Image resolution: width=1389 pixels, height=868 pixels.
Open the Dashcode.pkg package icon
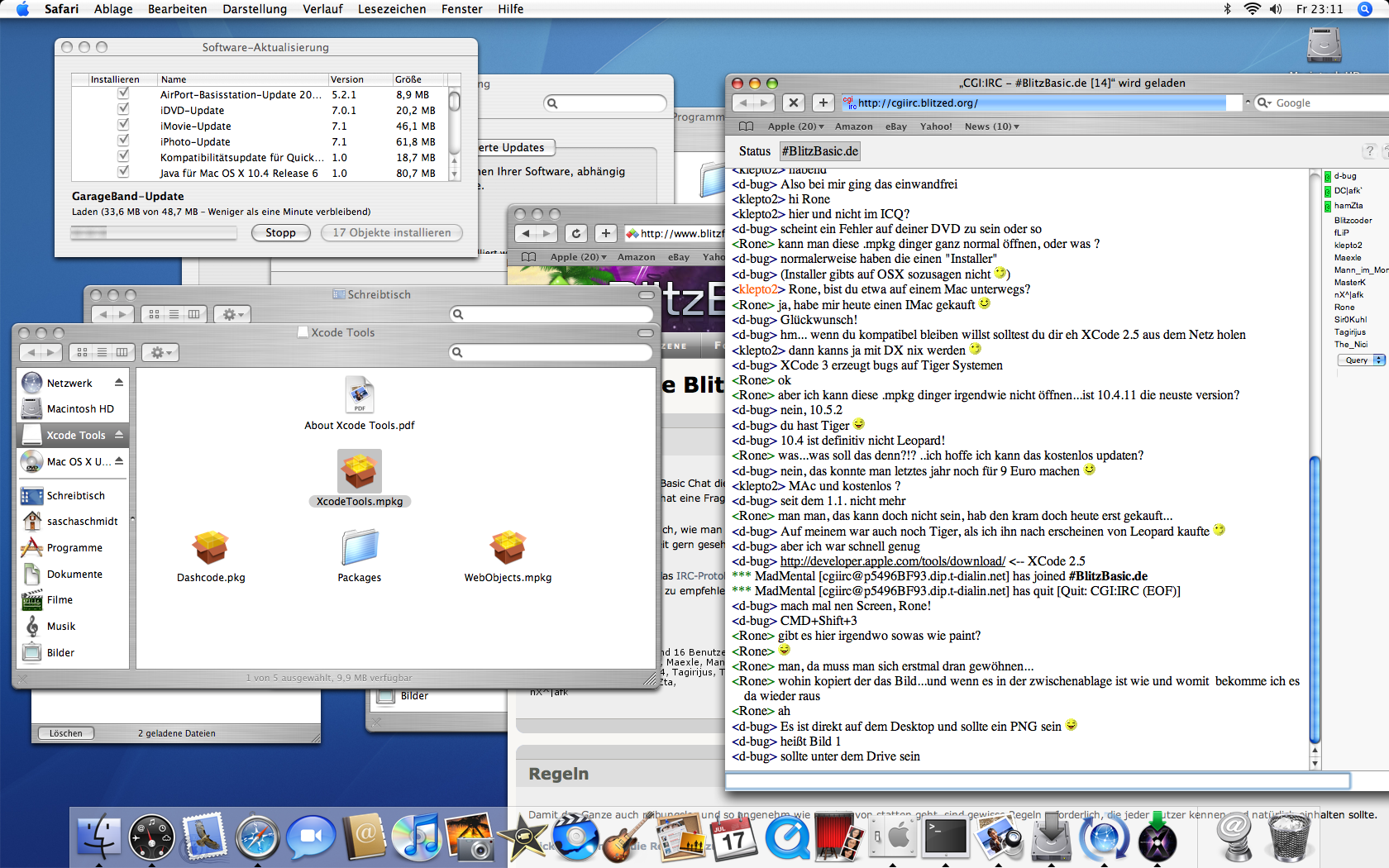(x=211, y=547)
